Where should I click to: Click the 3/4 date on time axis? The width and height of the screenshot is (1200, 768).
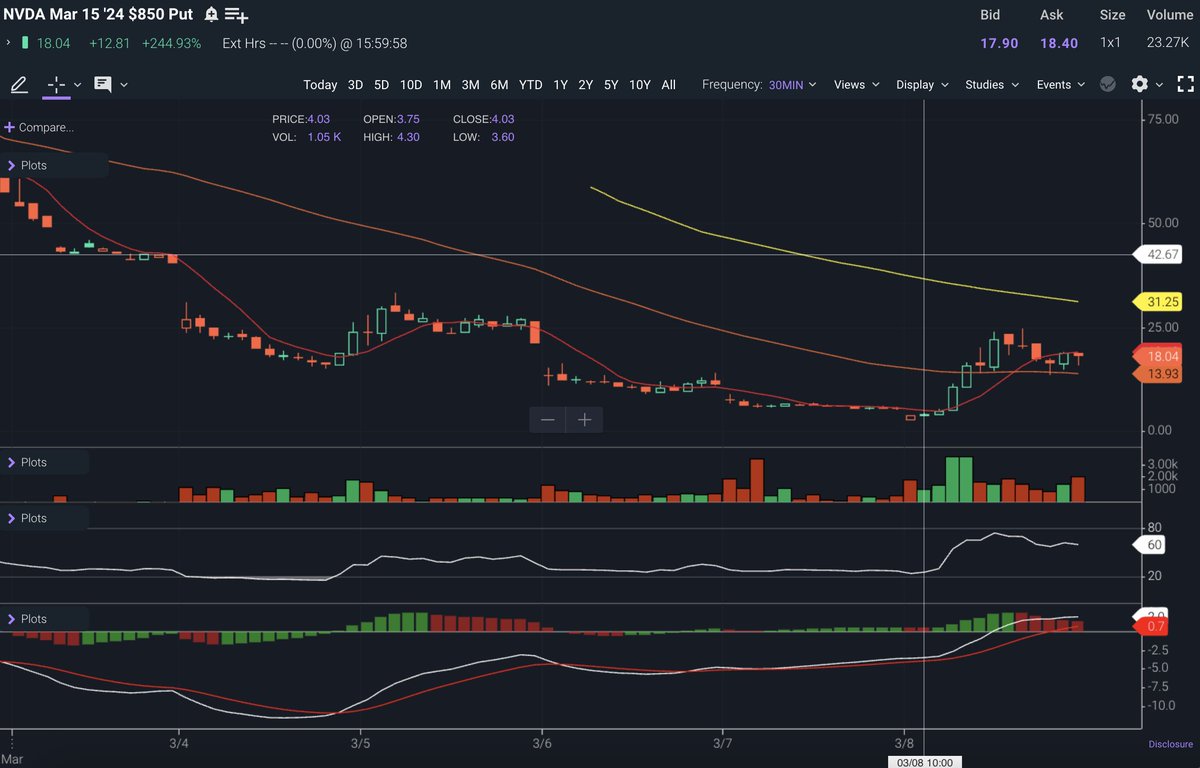tap(180, 743)
